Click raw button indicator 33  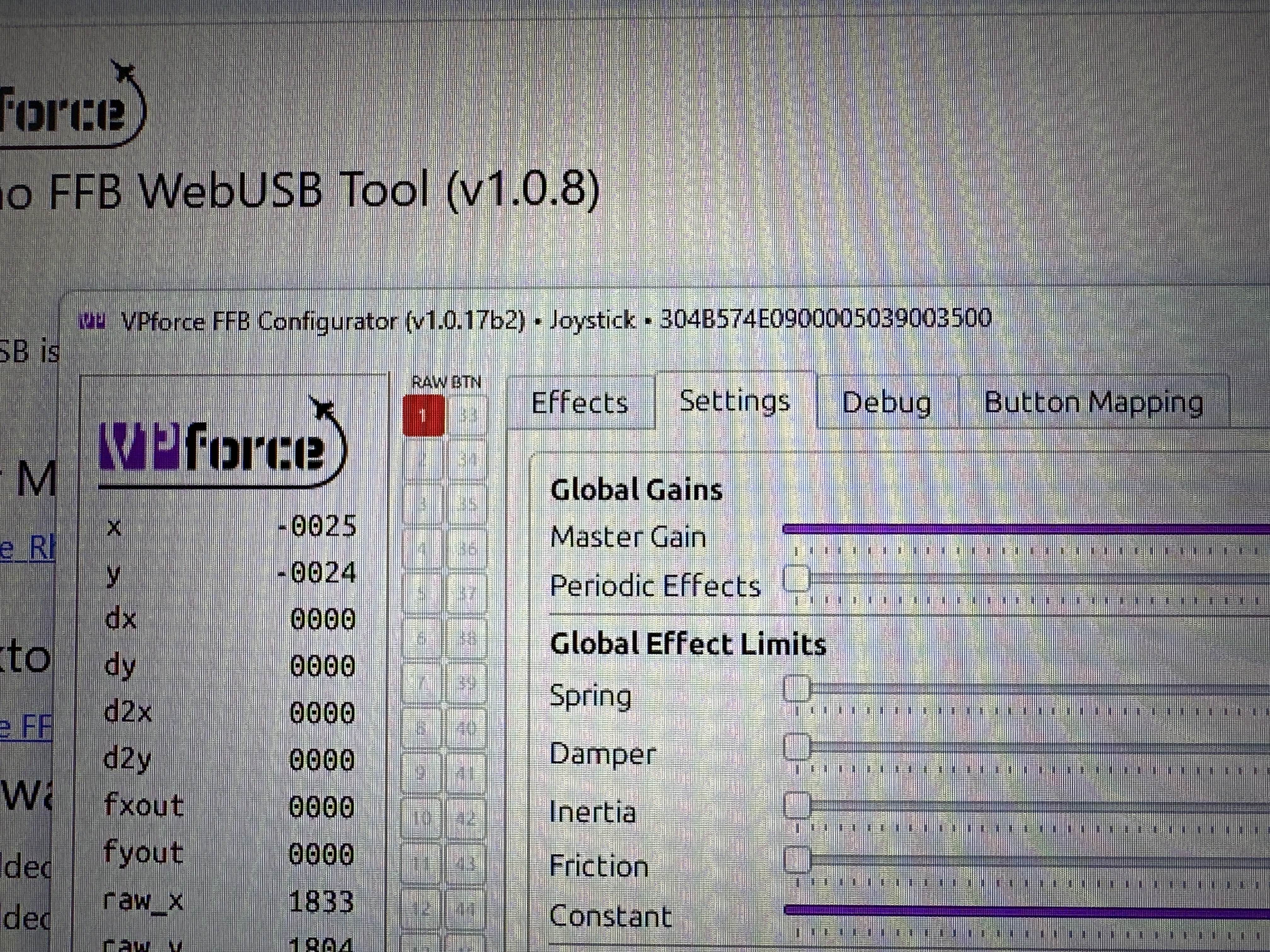(467, 415)
